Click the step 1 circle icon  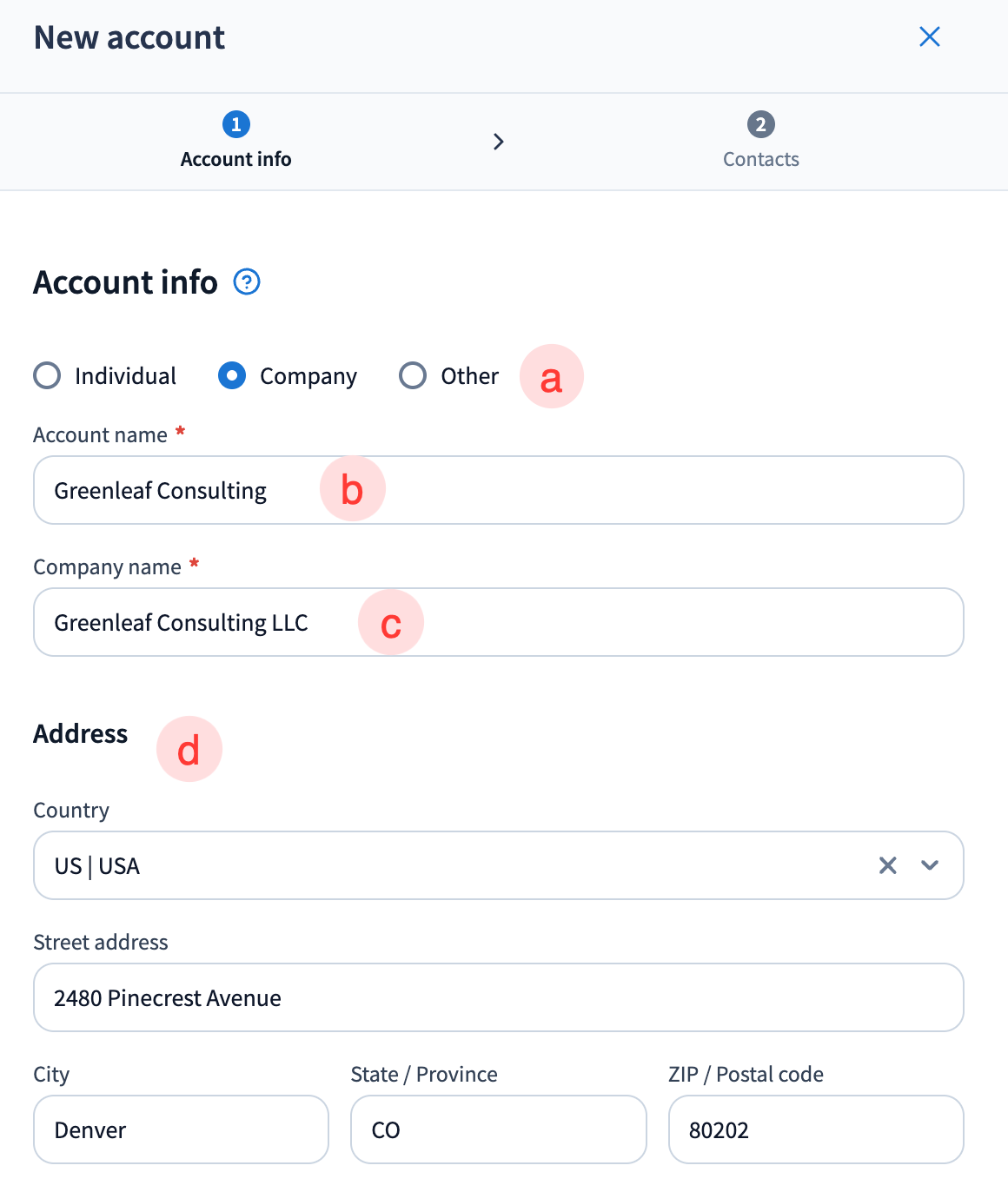[x=236, y=124]
